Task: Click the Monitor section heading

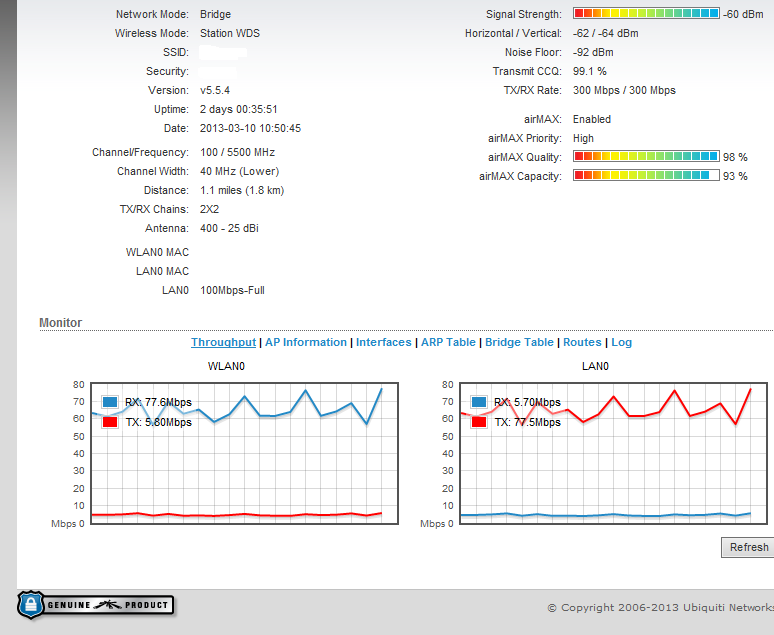Action: pyautogui.click(x=60, y=323)
